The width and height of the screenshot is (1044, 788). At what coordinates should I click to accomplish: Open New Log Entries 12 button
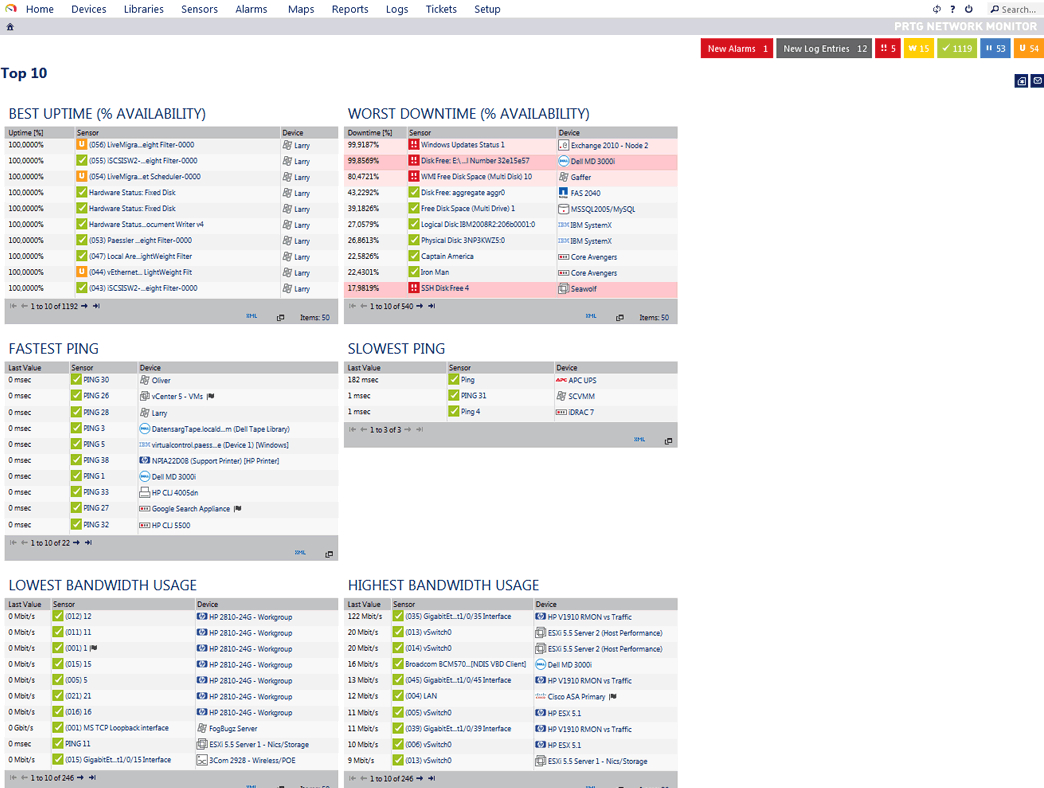tap(824, 49)
